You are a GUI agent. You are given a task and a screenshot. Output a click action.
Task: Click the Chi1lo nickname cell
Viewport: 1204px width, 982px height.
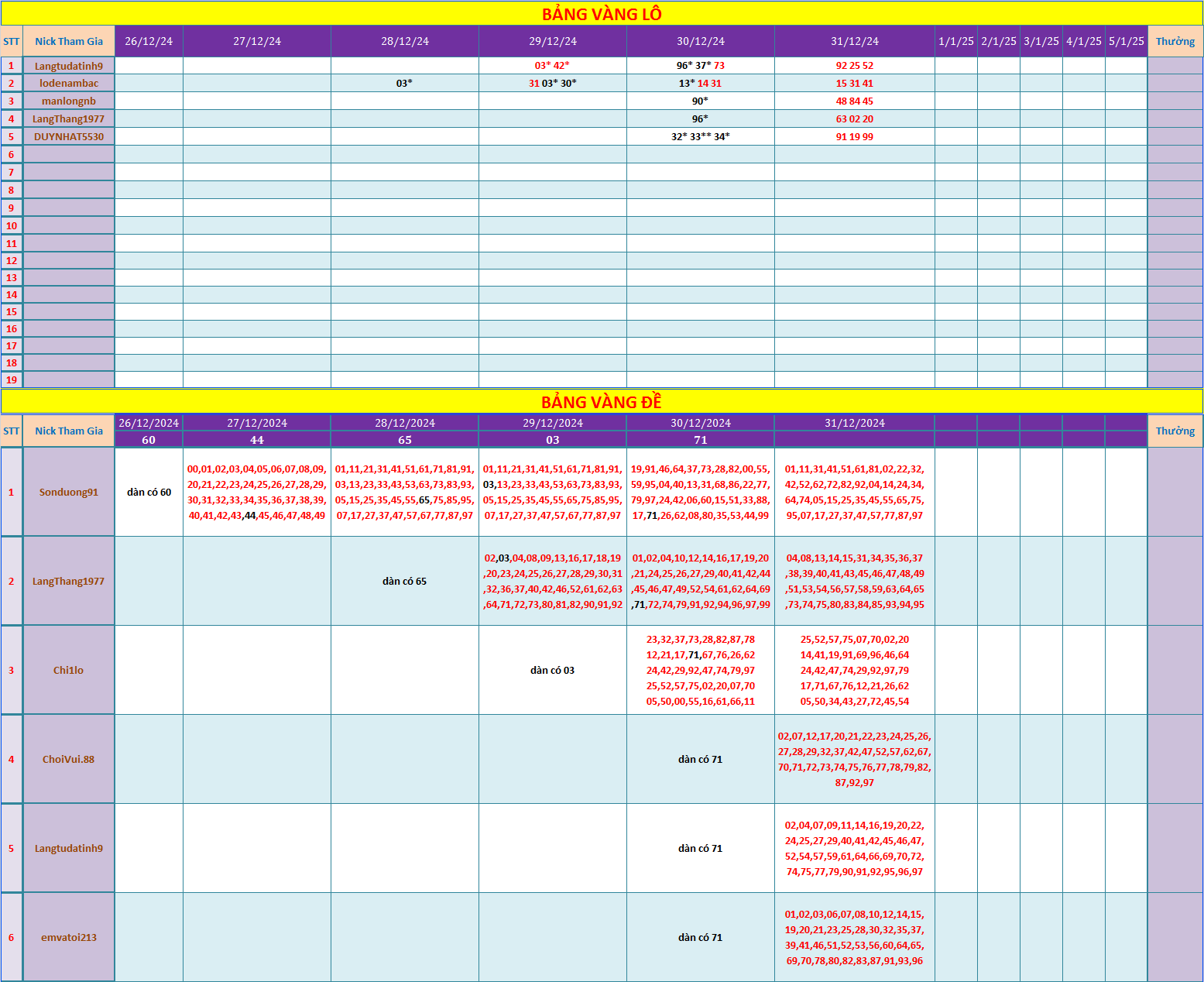[x=69, y=671]
